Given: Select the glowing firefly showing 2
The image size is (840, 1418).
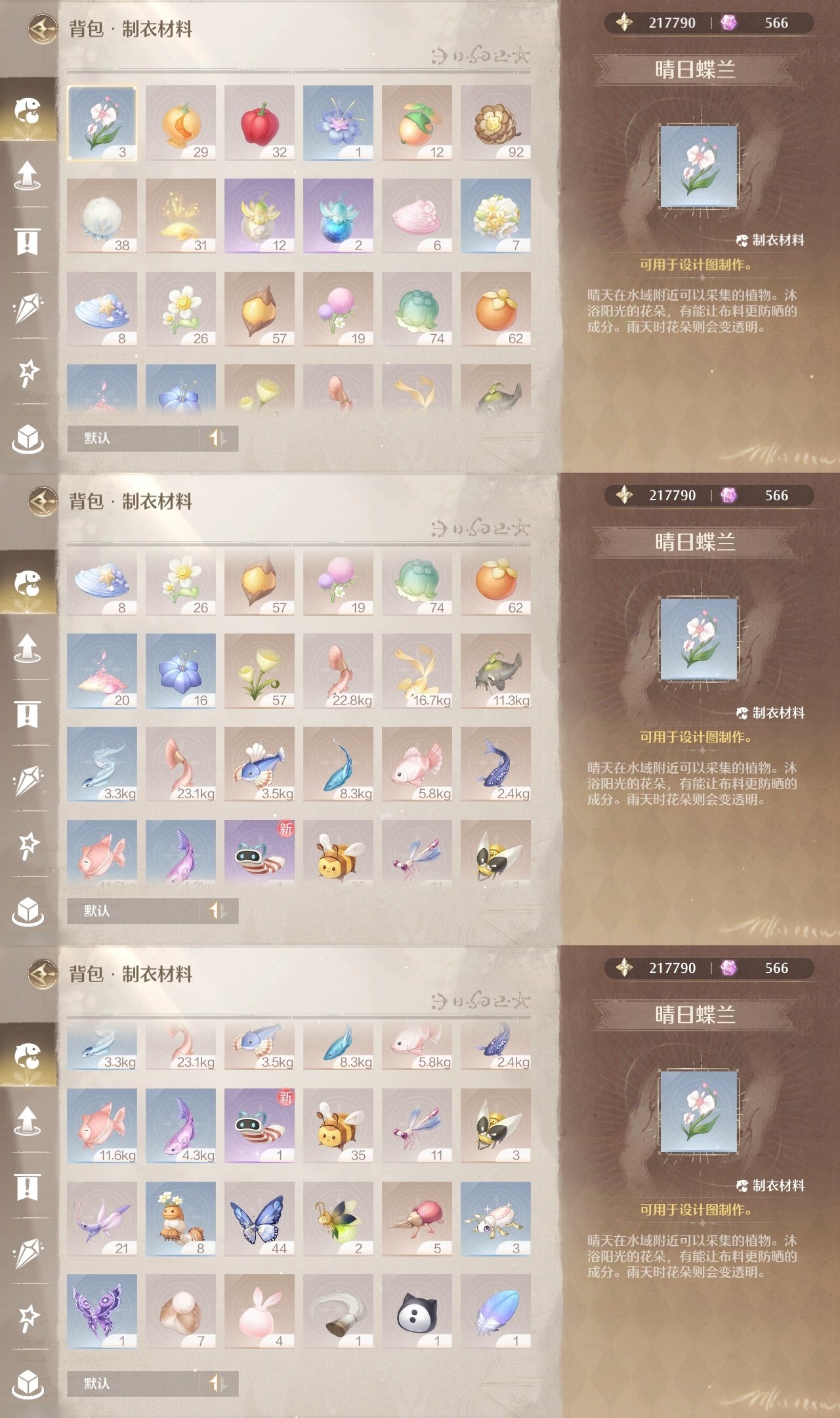Looking at the screenshot, I should 338,1219.
